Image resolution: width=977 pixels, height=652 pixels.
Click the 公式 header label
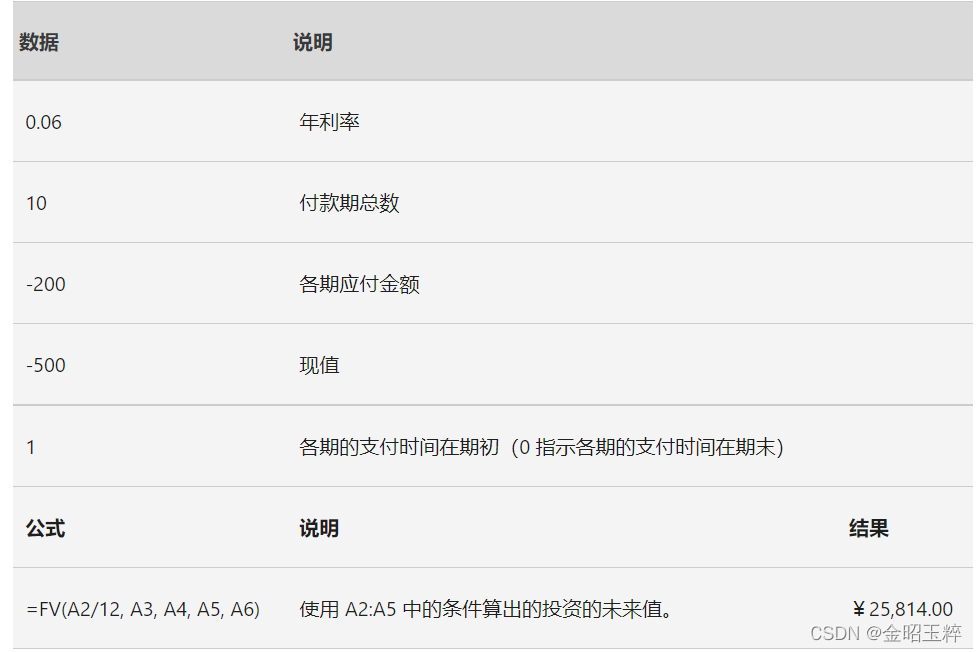click(x=45, y=528)
